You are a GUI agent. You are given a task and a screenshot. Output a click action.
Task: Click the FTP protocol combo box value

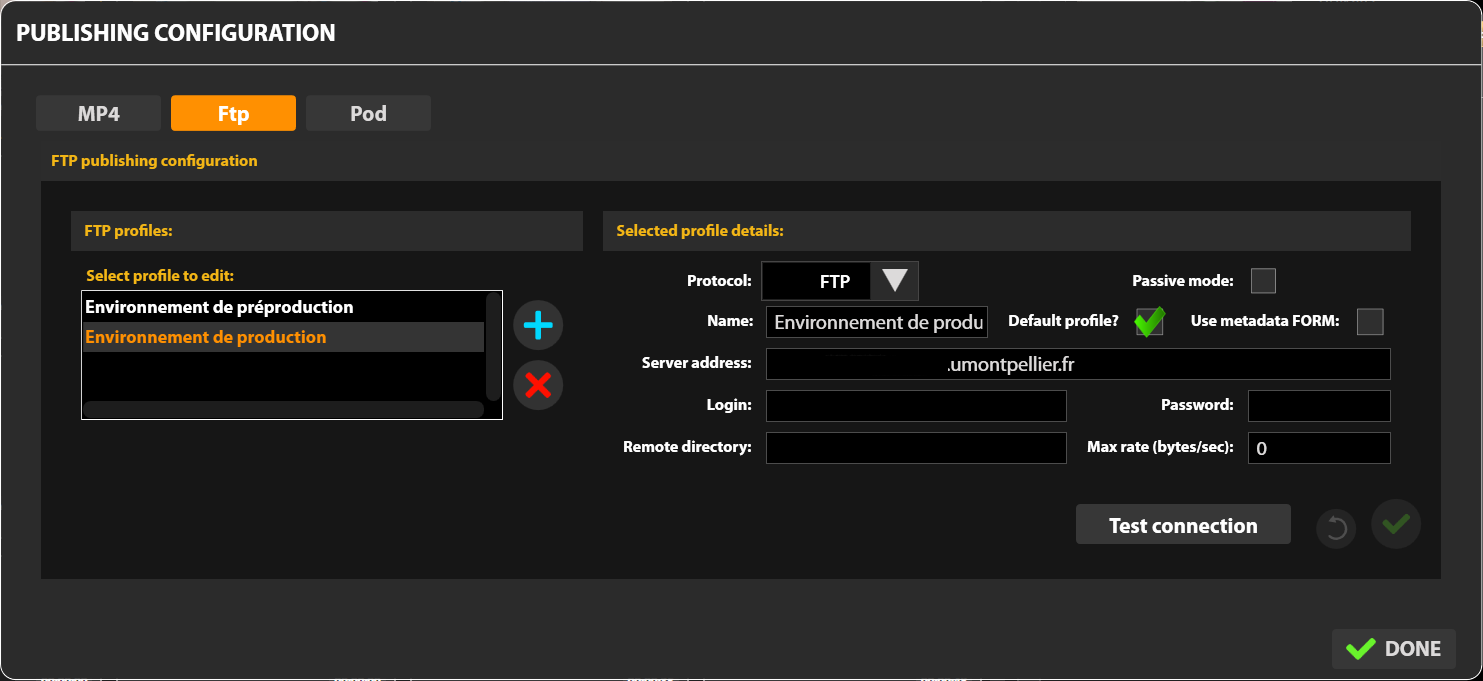click(817, 281)
